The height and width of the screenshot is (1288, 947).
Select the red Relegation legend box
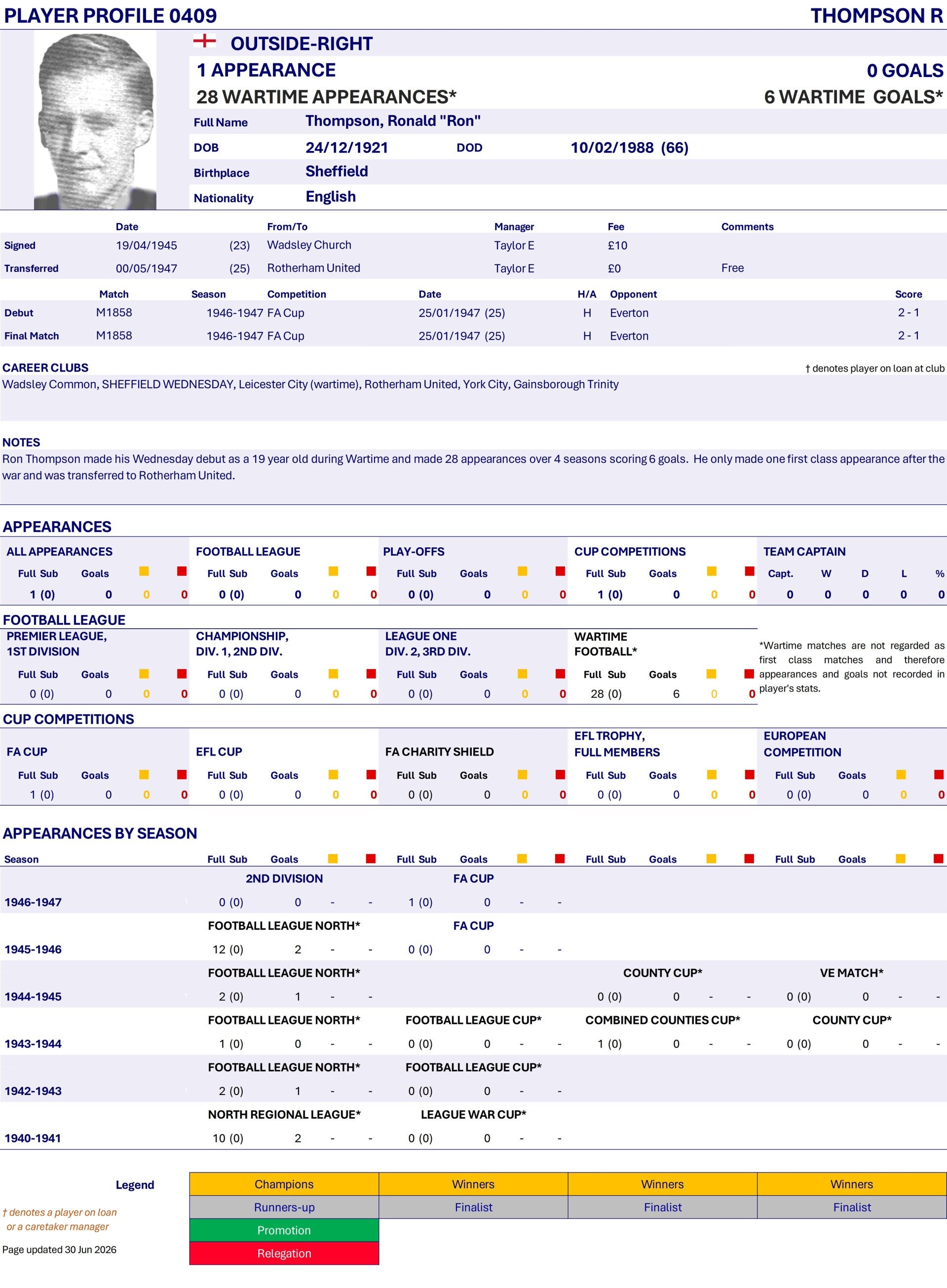[x=284, y=1253]
